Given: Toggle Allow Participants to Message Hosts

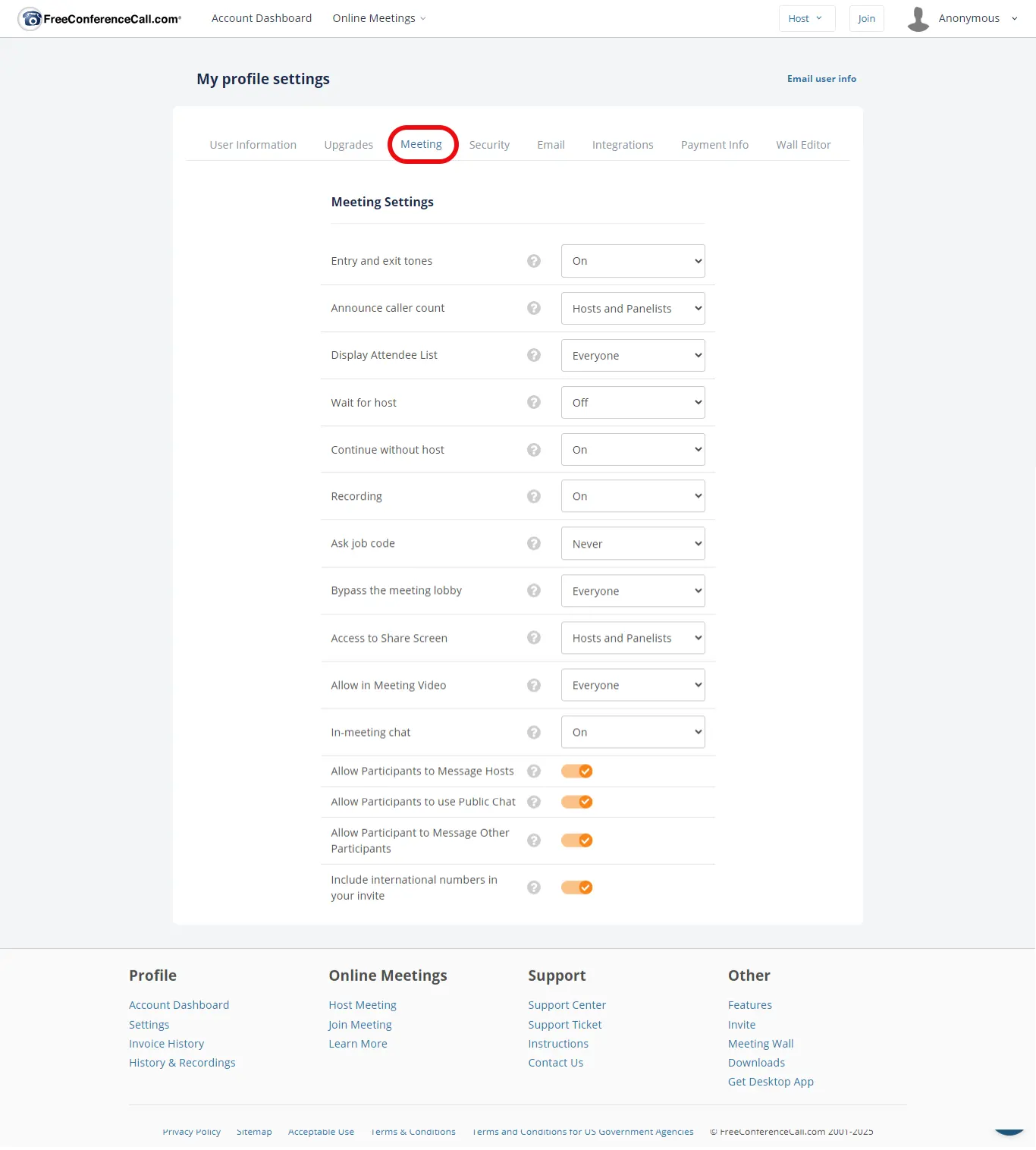Looking at the screenshot, I should tap(576, 771).
